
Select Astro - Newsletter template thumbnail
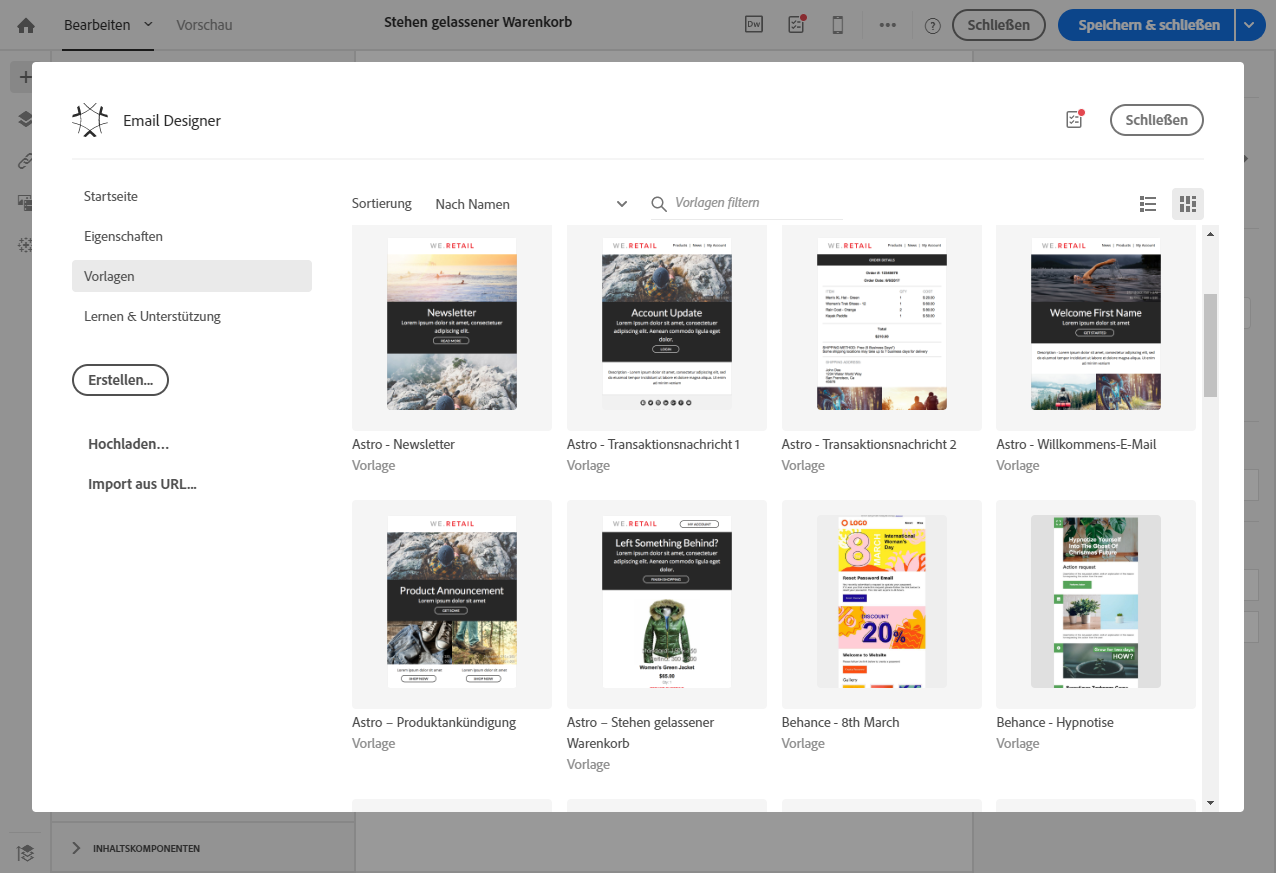(x=452, y=324)
